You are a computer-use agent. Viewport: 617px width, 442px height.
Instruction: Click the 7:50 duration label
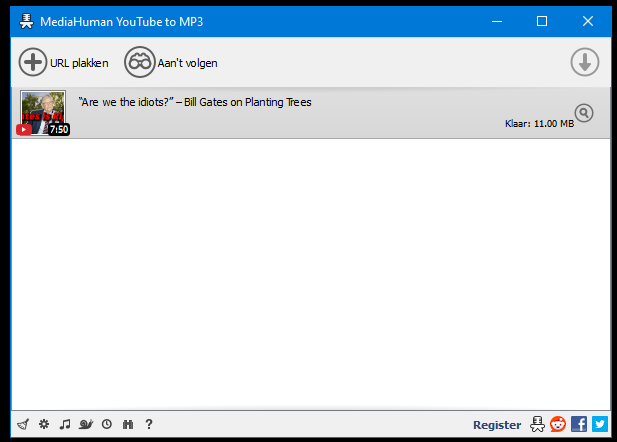tap(59, 129)
